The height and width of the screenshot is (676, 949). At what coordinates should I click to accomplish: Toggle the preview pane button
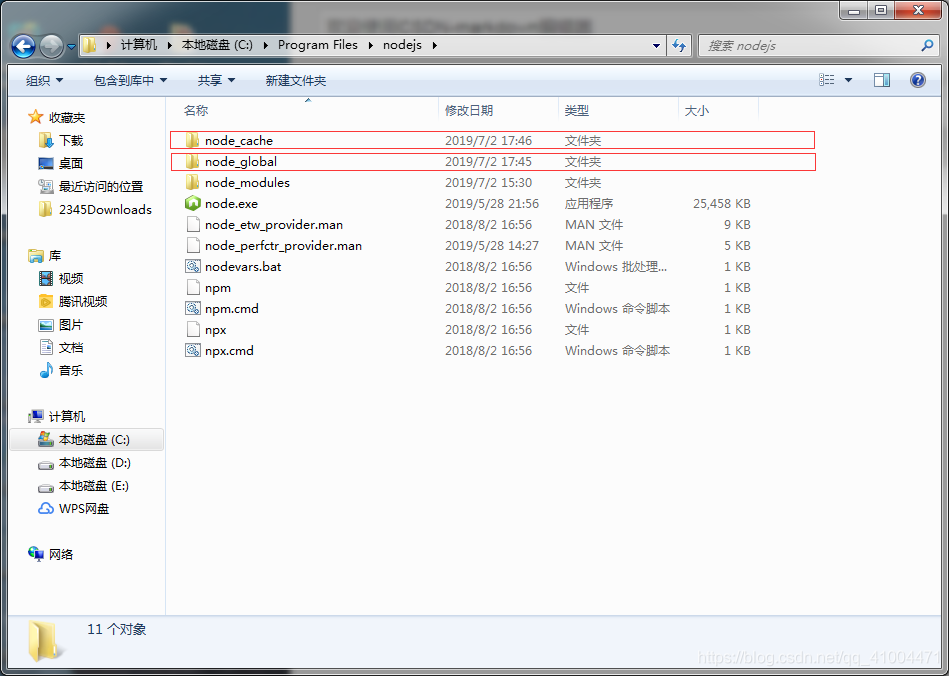click(x=882, y=80)
